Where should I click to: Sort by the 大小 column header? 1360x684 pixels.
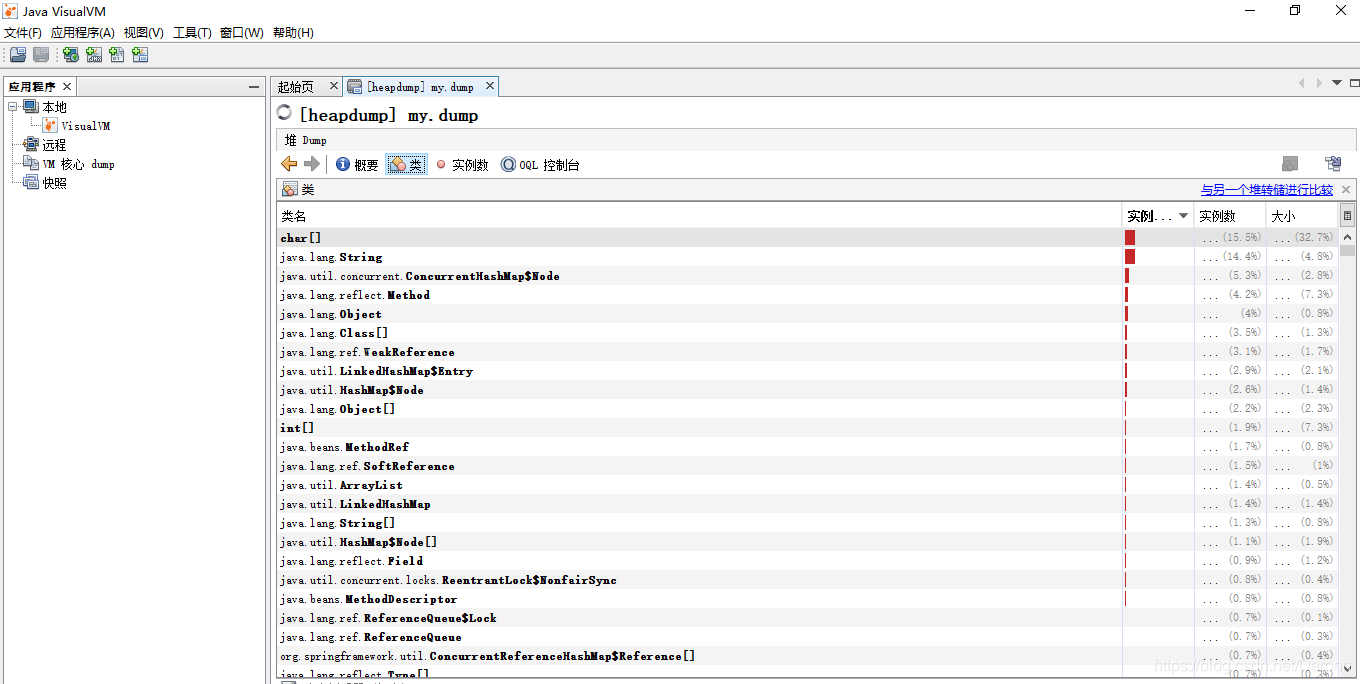coord(1302,216)
